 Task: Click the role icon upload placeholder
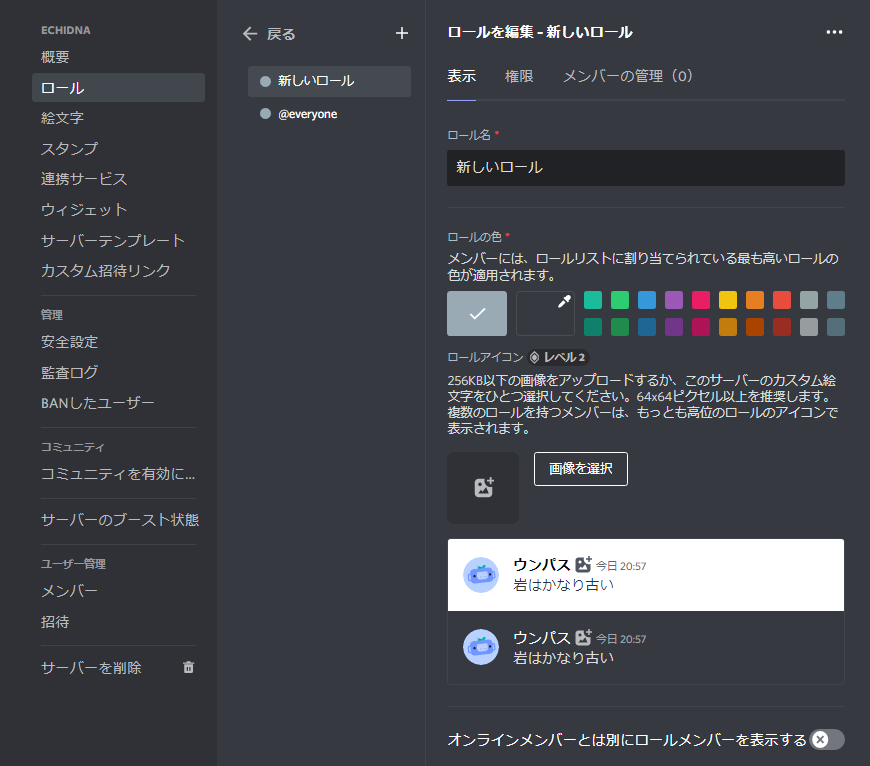click(483, 488)
